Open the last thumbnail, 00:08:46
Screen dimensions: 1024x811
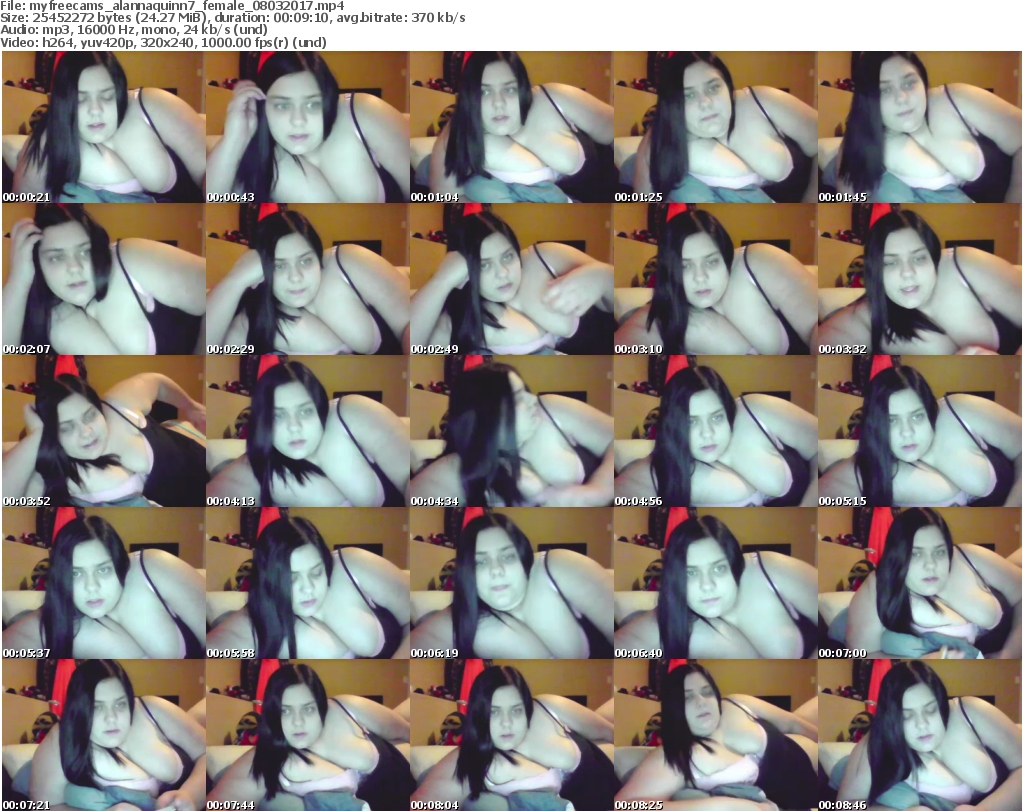(x=920, y=735)
